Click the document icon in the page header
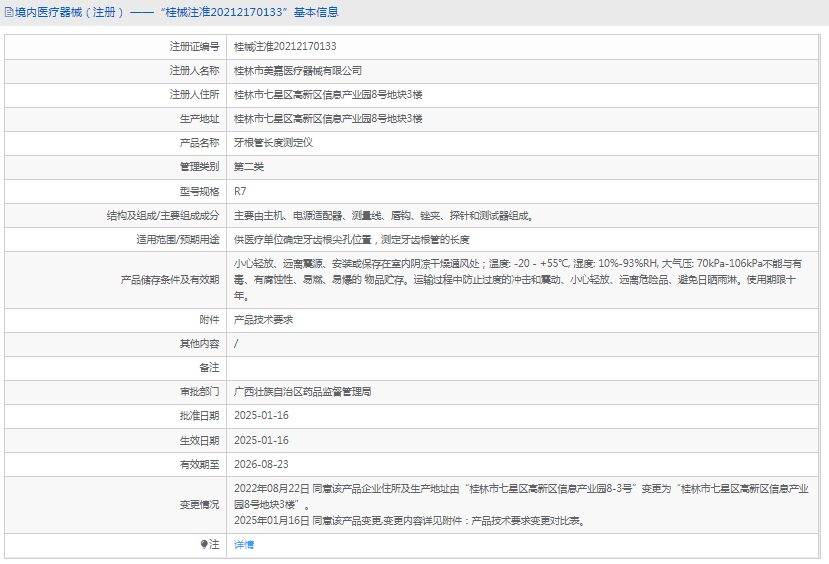829x564 pixels. point(9,12)
